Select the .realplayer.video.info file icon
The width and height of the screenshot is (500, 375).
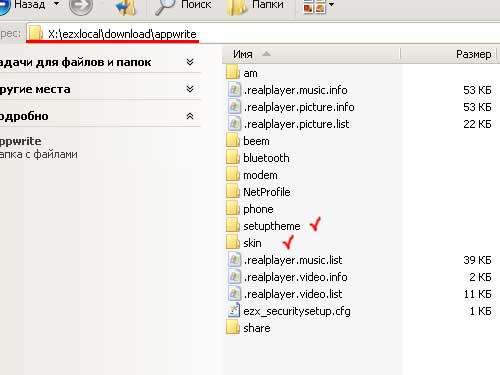coord(234,277)
